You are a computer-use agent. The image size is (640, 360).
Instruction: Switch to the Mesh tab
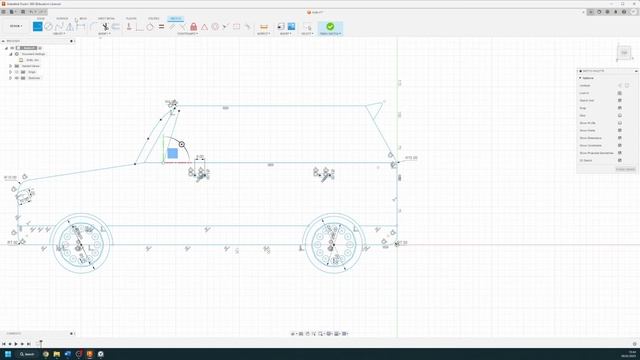point(83,19)
